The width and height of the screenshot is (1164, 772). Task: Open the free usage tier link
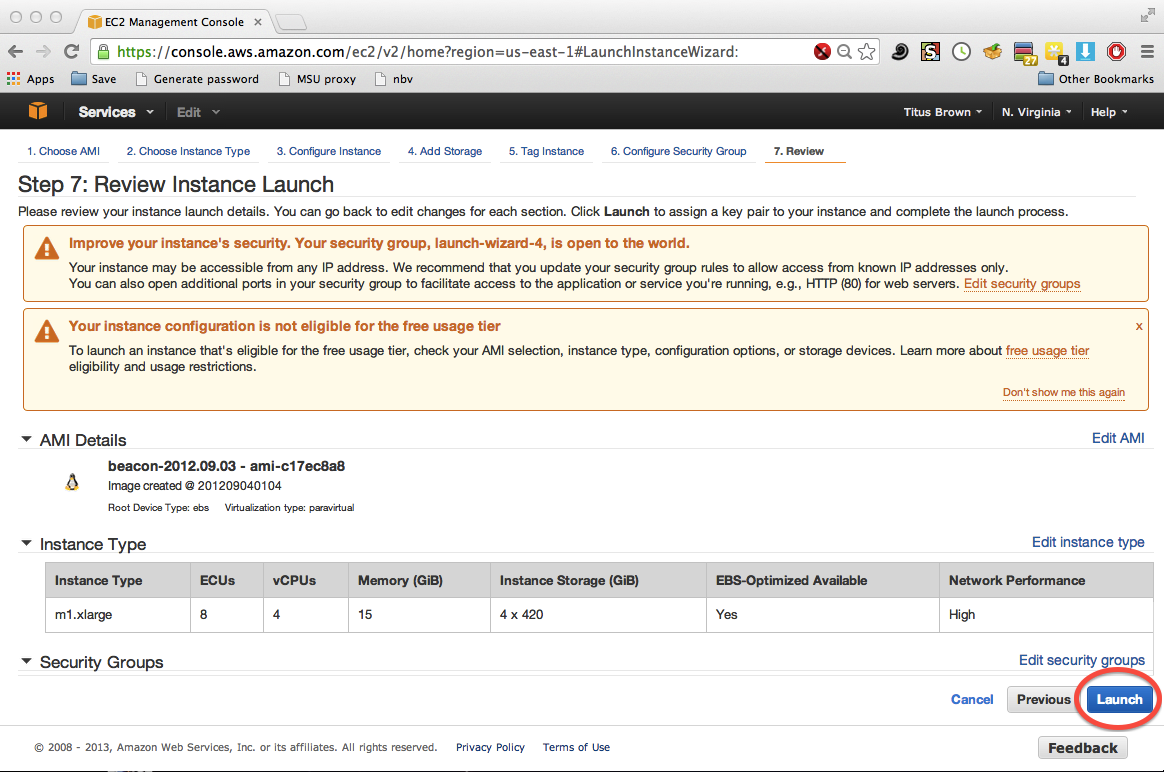click(1047, 350)
